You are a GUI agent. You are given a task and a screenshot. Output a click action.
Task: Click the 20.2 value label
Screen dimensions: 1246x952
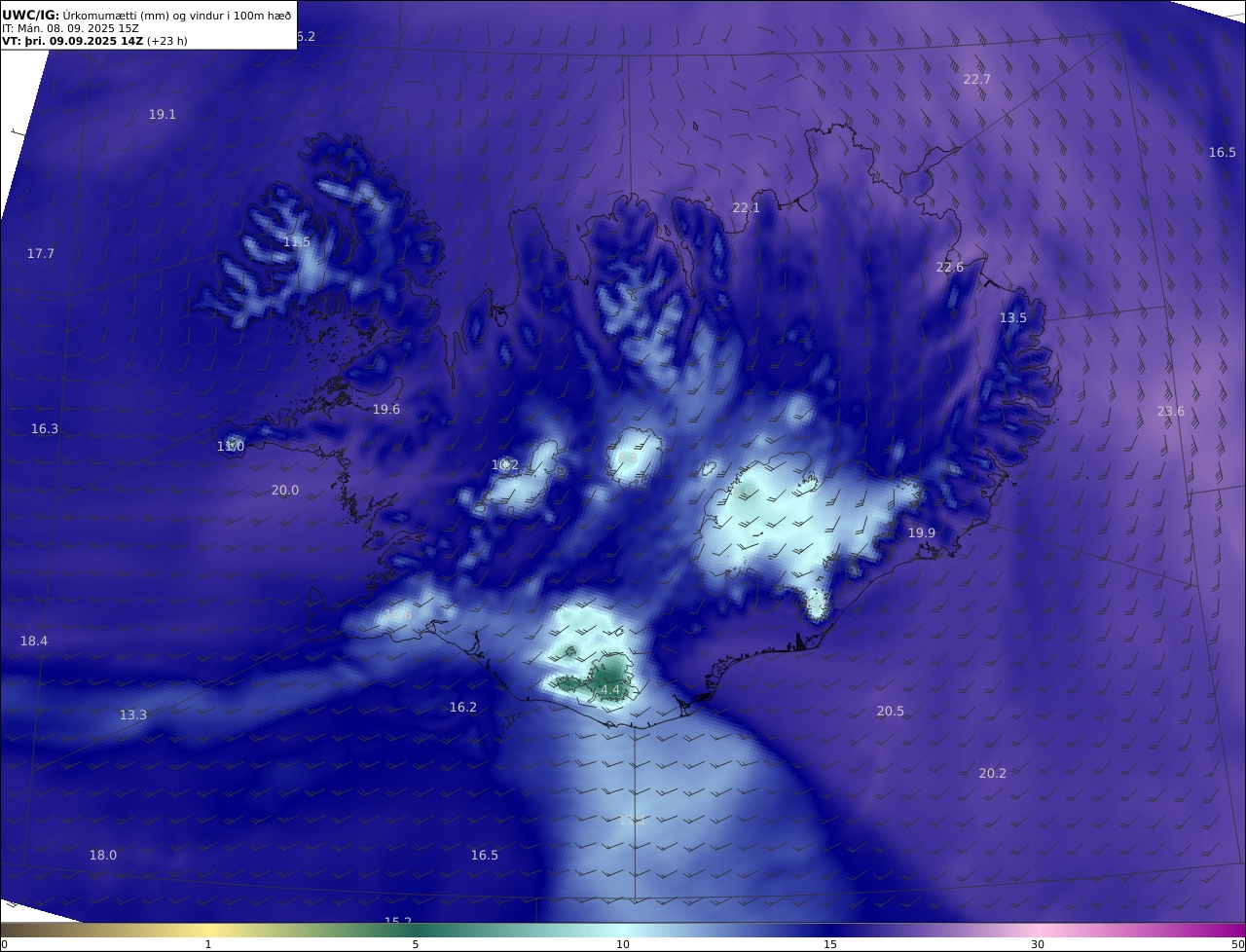(993, 774)
